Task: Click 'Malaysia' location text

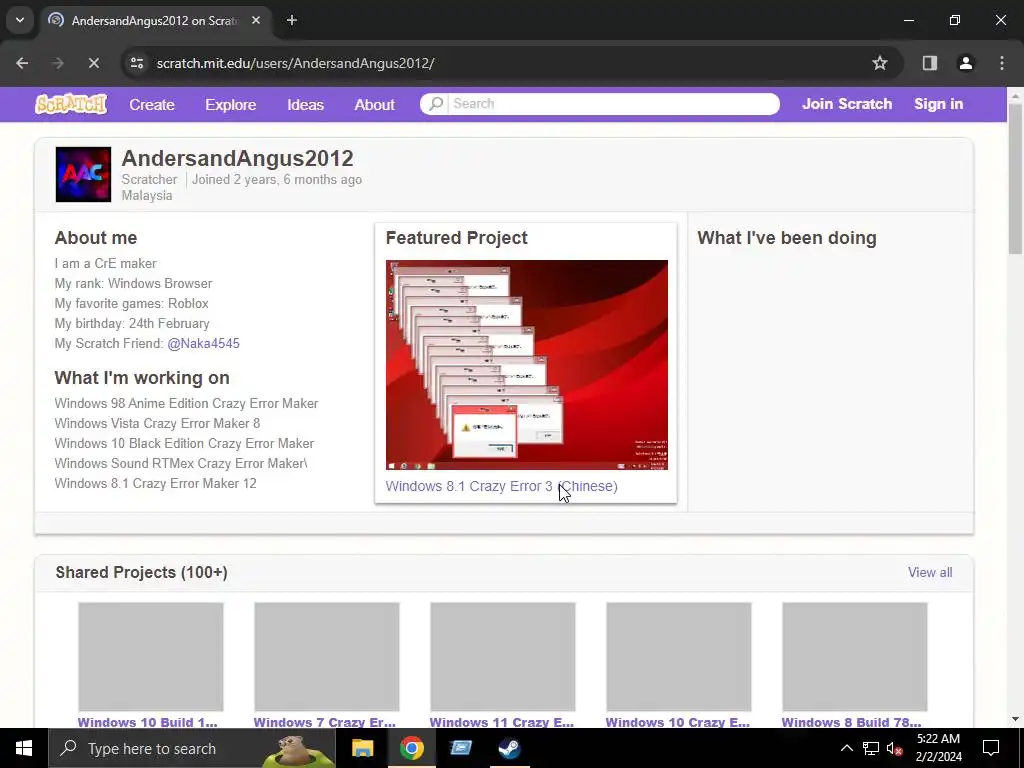Action: [x=147, y=195]
